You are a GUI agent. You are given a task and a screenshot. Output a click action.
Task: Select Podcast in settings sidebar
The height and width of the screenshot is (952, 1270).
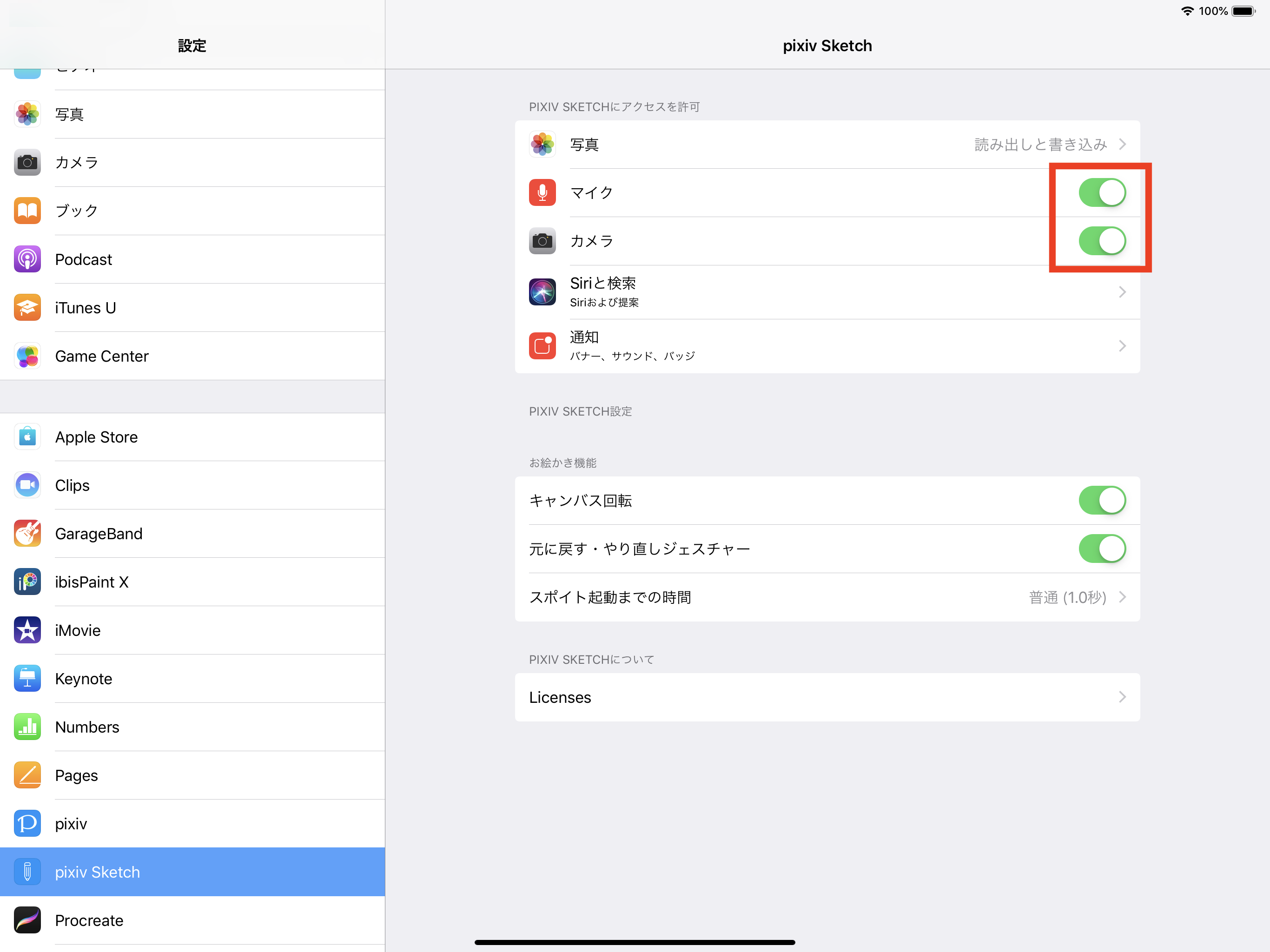(192, 259)
